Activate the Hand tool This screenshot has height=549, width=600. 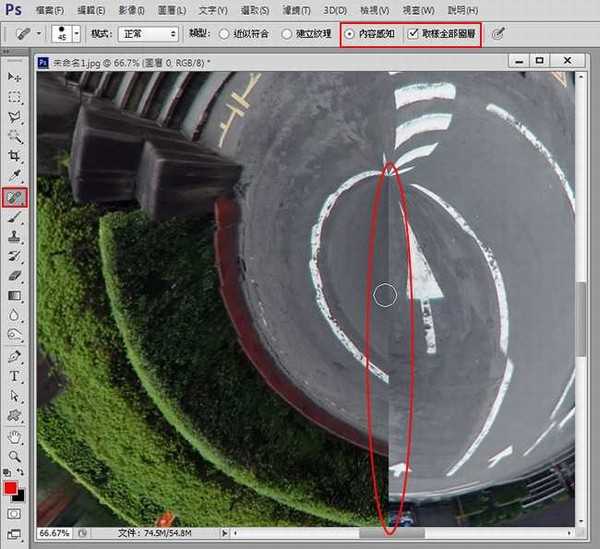[x=15, y=436]
